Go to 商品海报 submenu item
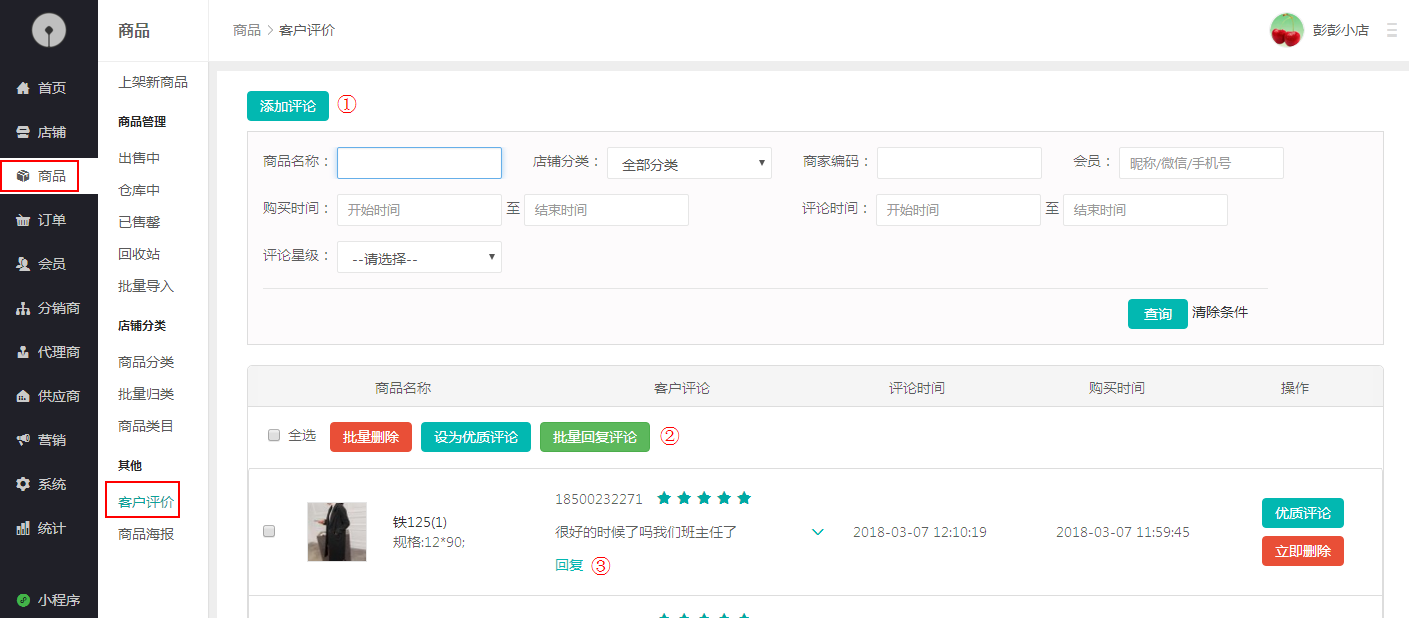 tap(146, 534)
